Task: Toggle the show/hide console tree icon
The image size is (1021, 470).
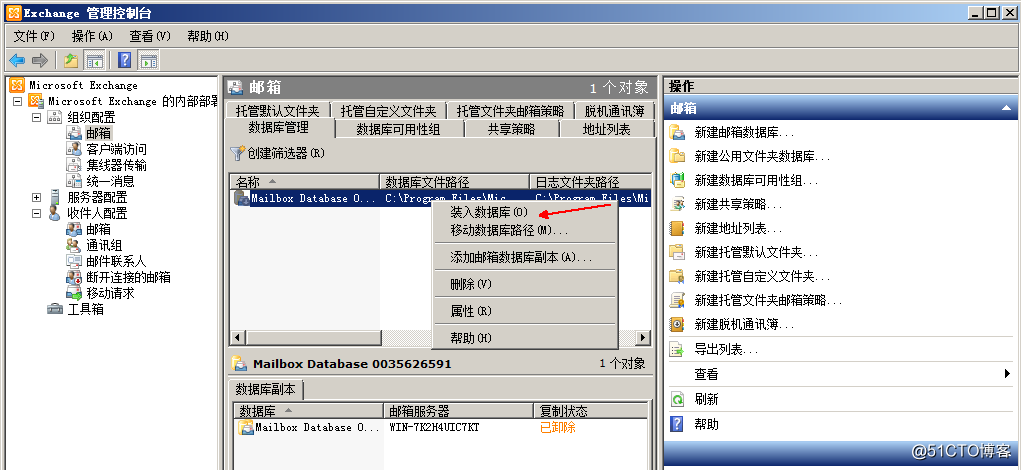Action: 94,61
